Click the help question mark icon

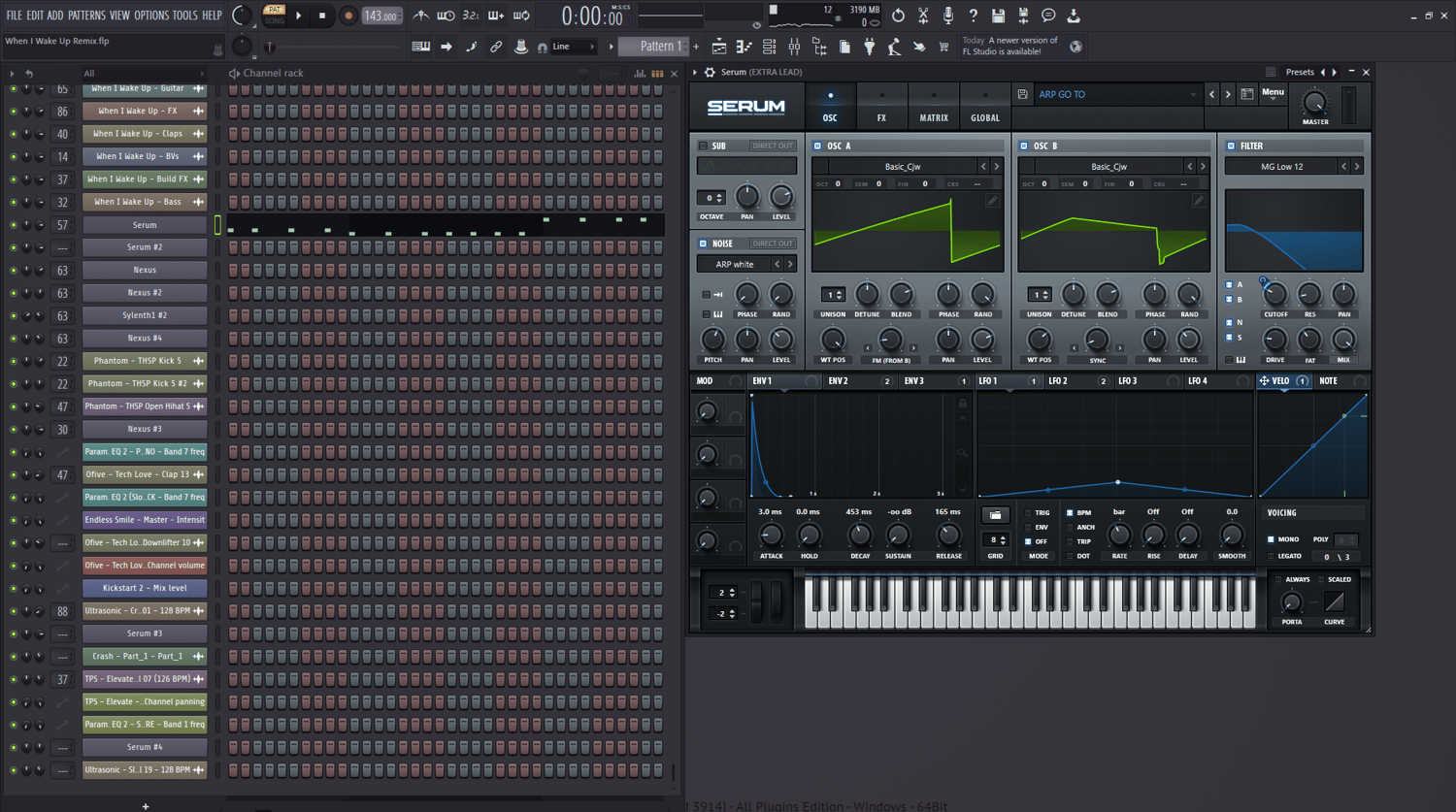973,16
